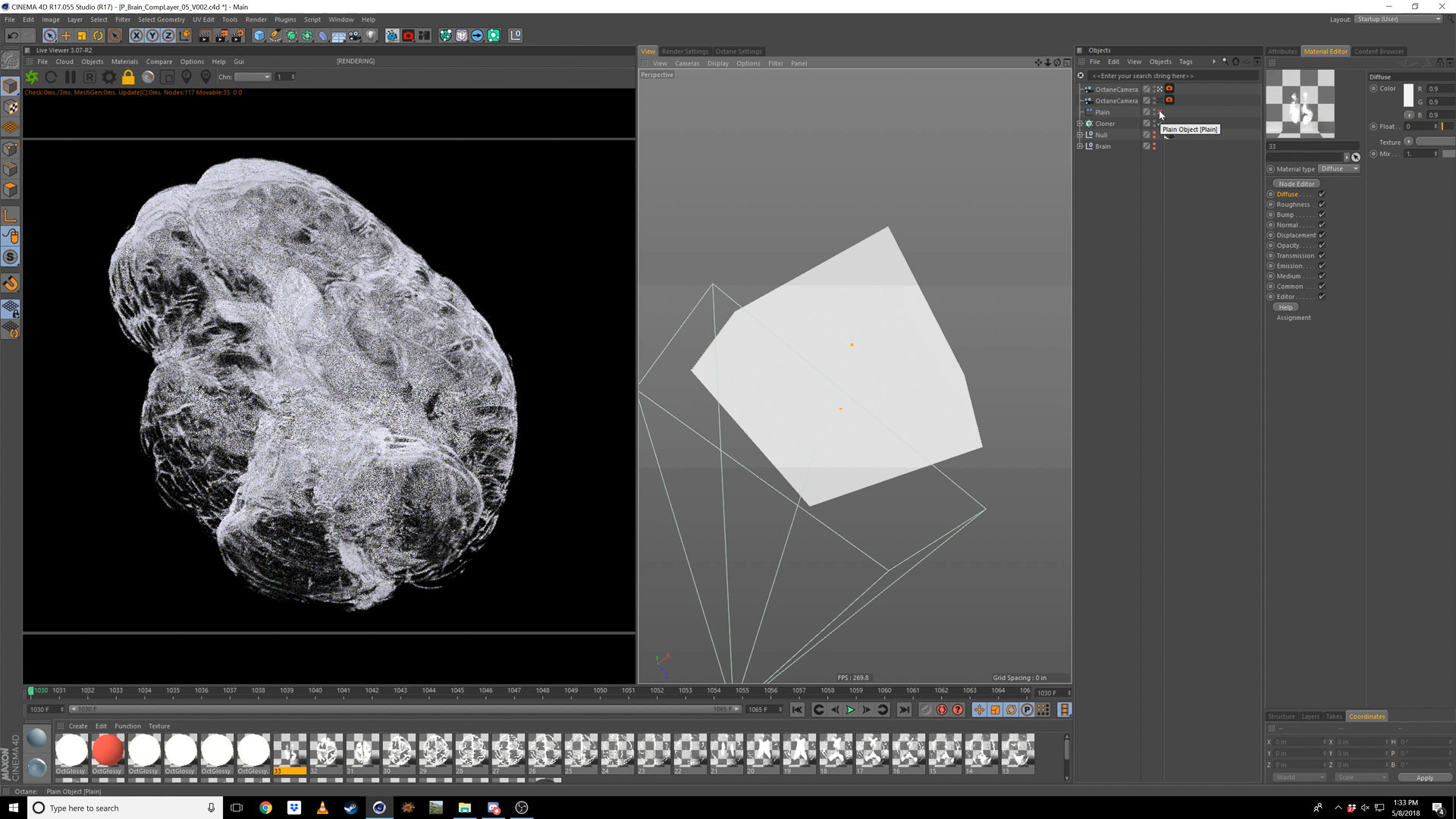The width and height of the screenshot is (1456, 819).
Task: Play the animation forward
Action: pos(850,711)
